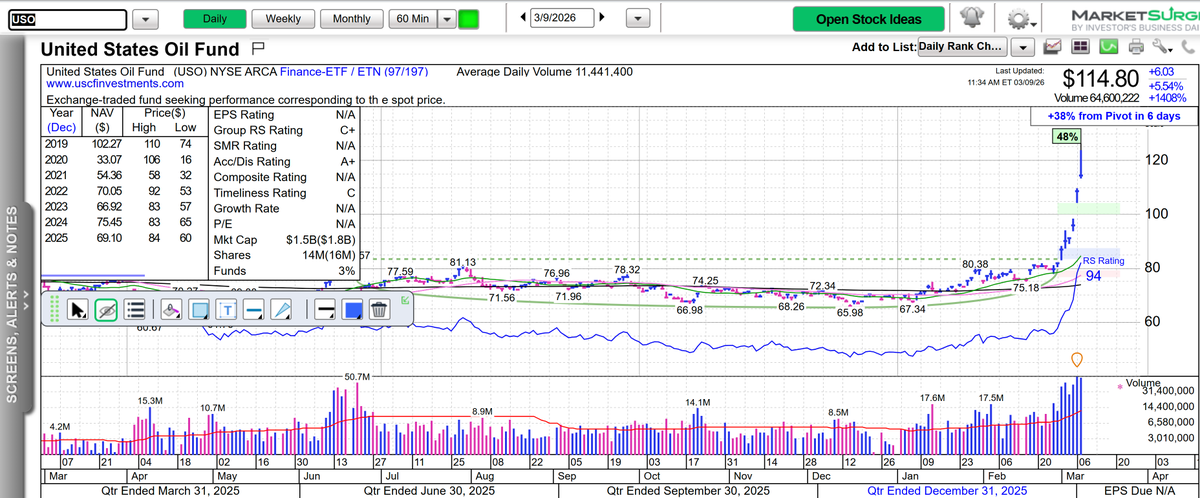Switch to Monthly chart period
Image resolution: width=1200 pixels, height=498 pixels.
point(351,19)
